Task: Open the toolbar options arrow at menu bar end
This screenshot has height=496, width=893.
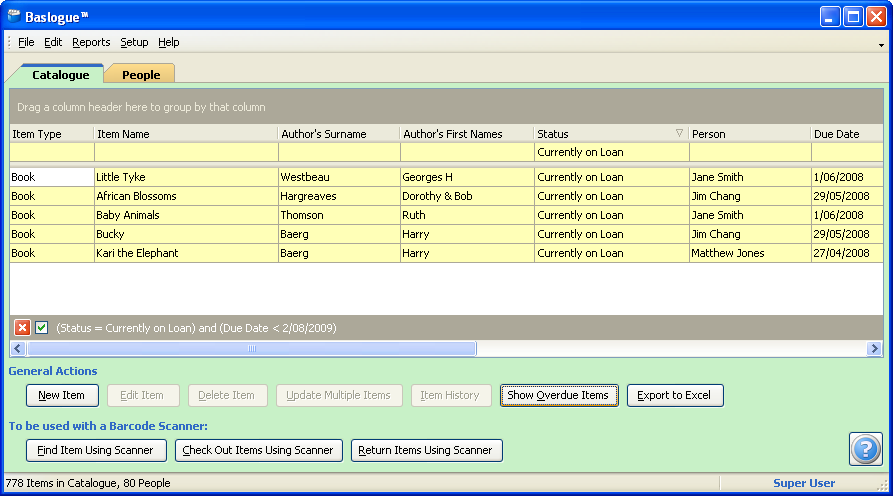Action: pos(881,44)
